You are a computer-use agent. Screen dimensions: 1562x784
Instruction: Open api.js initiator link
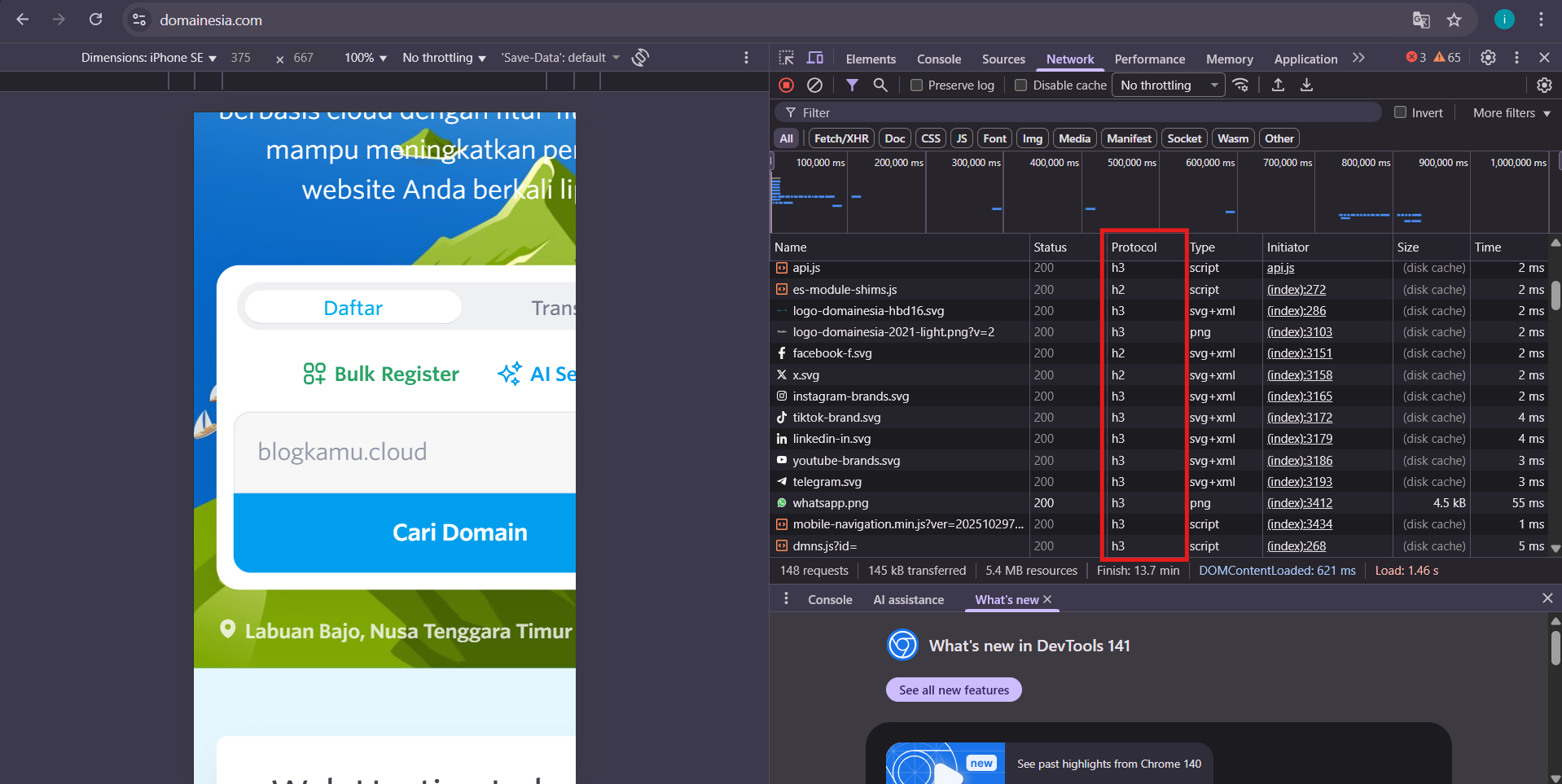pos(1280,268)
